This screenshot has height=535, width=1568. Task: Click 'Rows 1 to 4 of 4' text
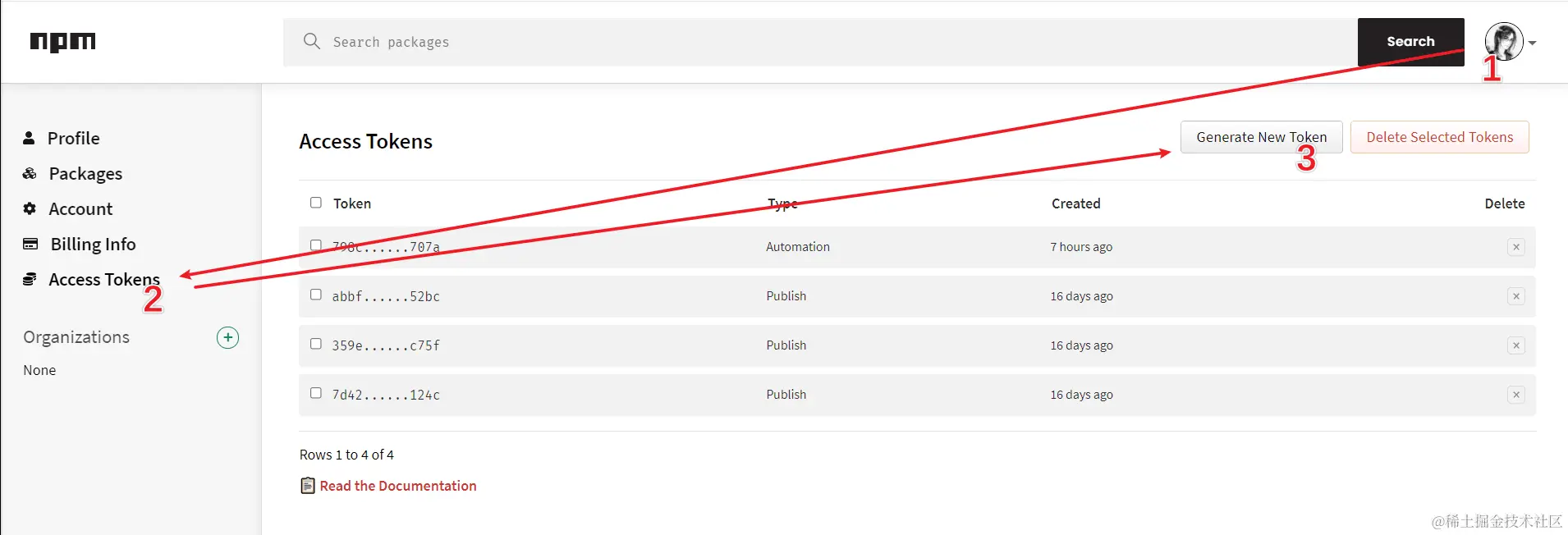(346, 455)
